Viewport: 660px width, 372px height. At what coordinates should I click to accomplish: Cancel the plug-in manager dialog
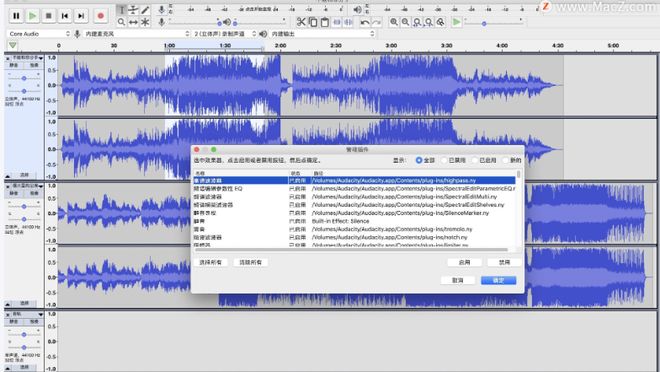458,280
